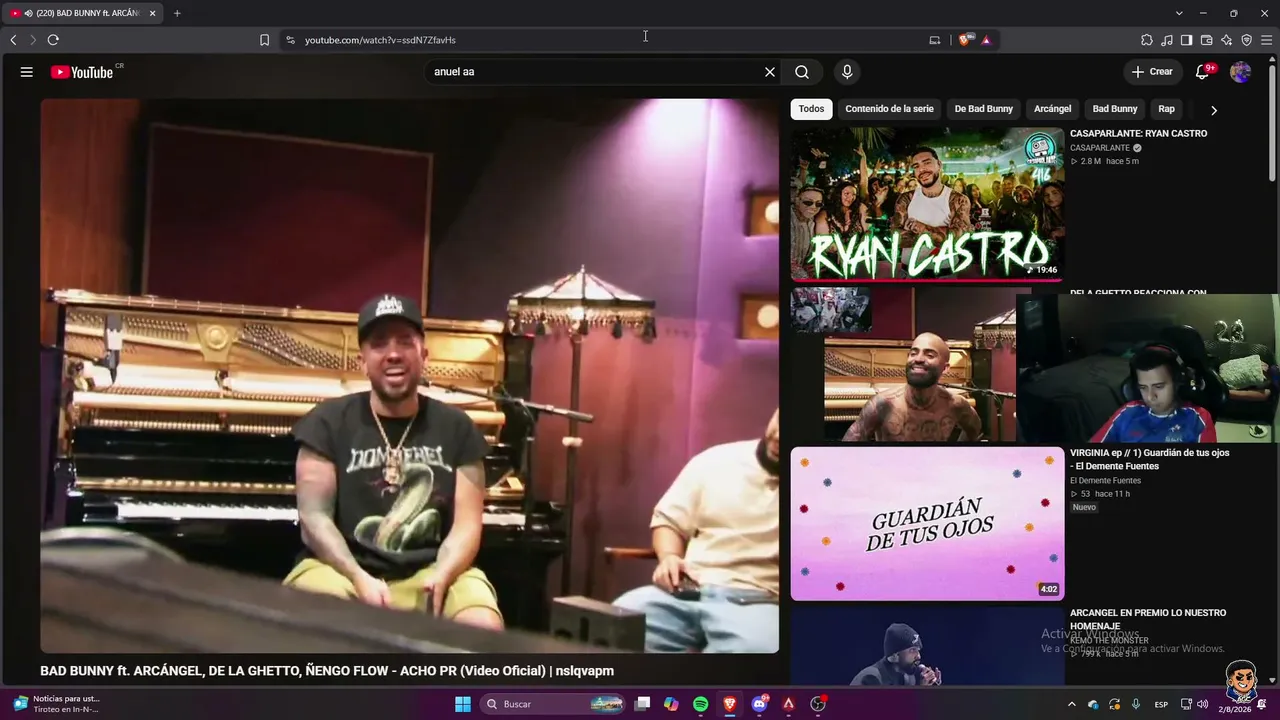Viewport: 1280px width, 720px height.
Task: Open the Noticias news widget
Action: point(57,704)
